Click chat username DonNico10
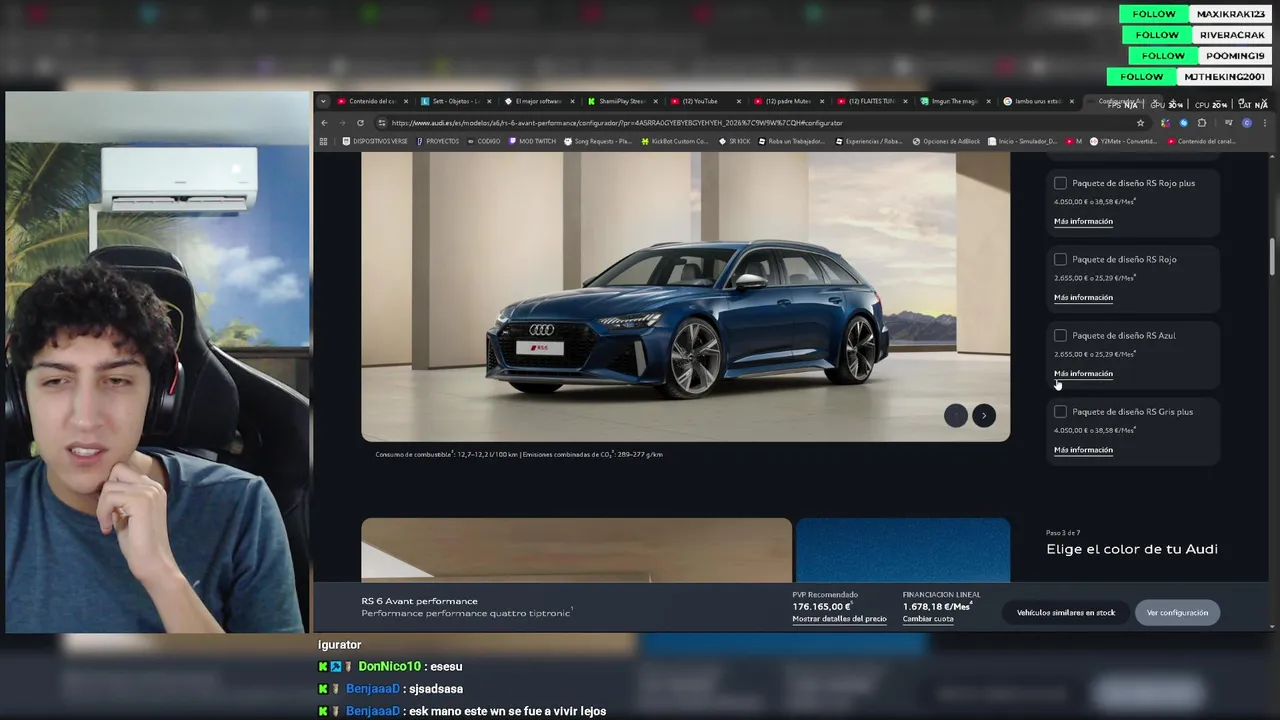Screen dimensions: 1280x720 pos(390,667)
